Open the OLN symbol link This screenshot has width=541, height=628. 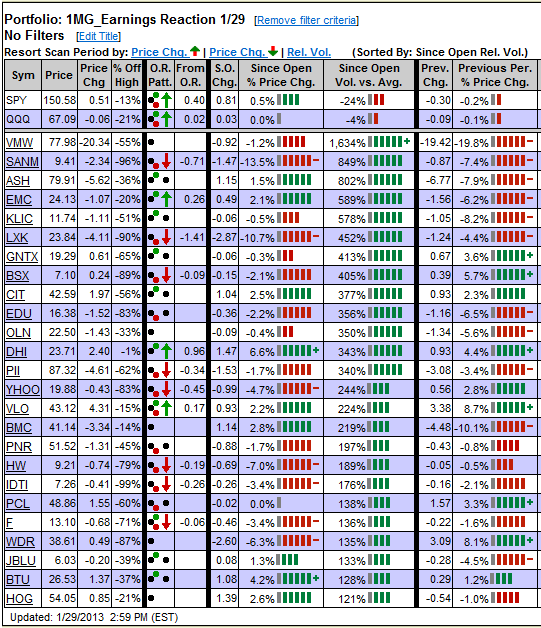coord(18,333)
